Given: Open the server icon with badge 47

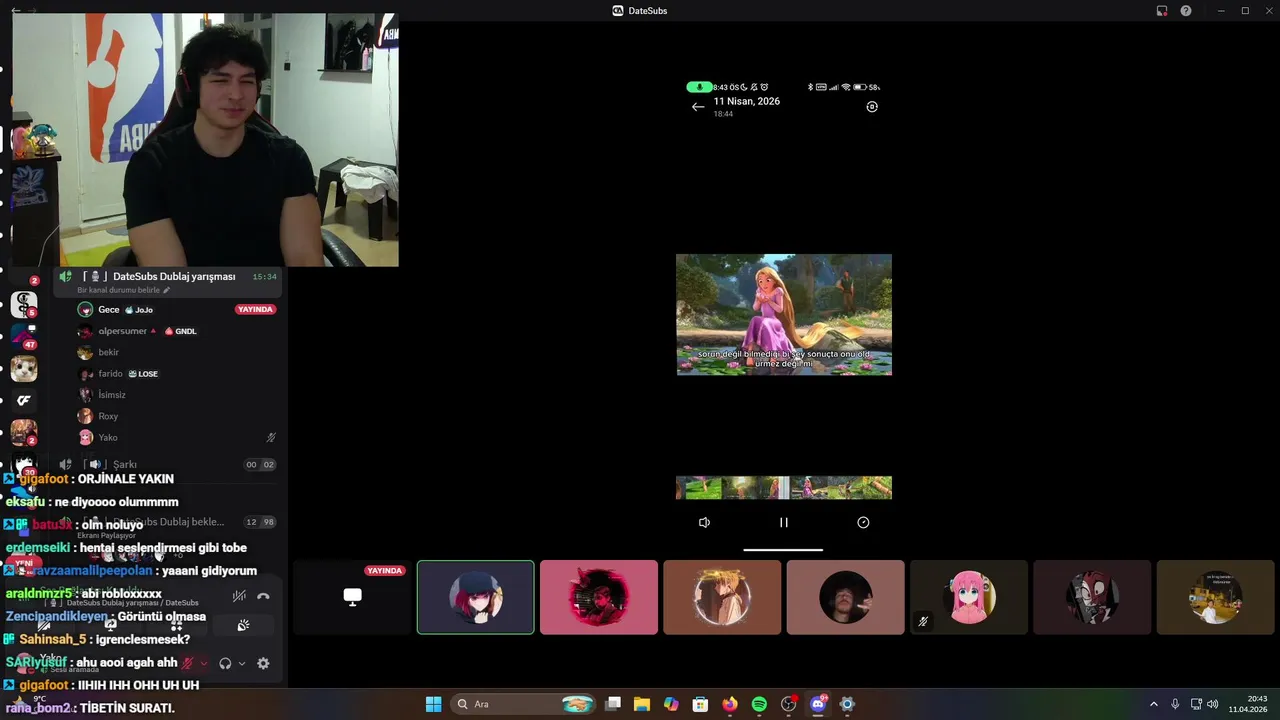Looking at the screenshot, I should [x=24, y=336].
